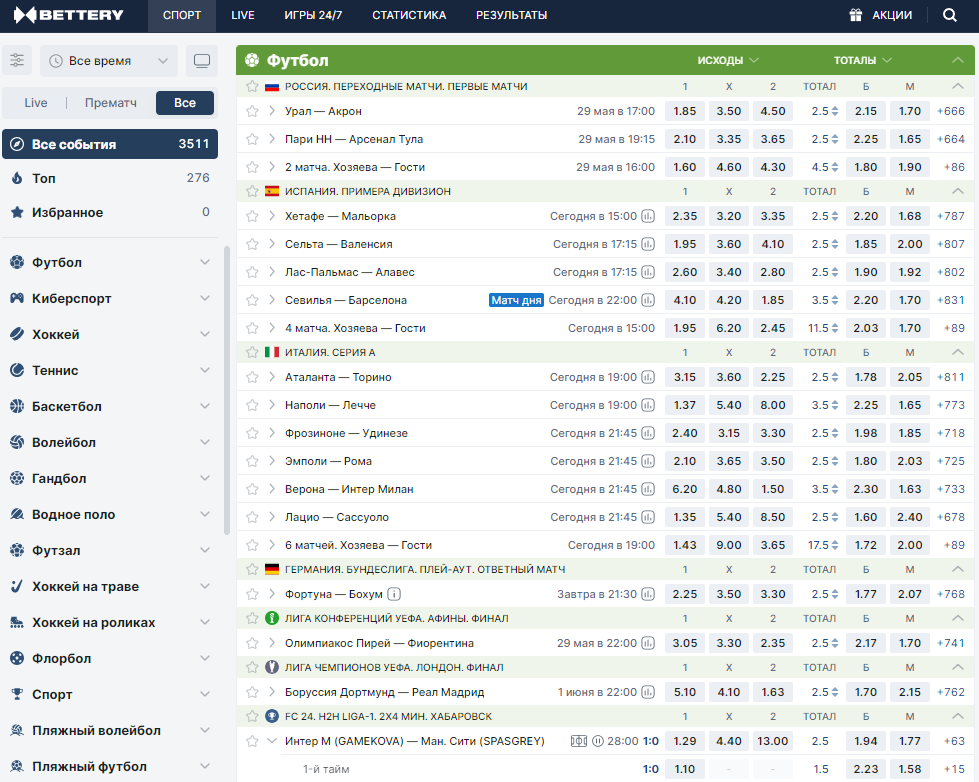Switch the screen layout view icon
Viewport: 979px width, 782px height.
coord(202,61)
